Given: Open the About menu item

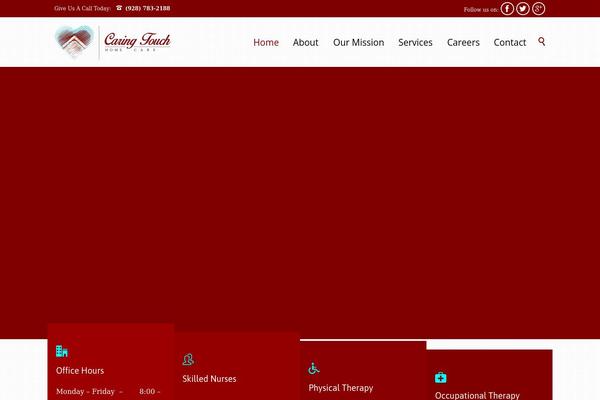Looking at the screenshot, I should point(305,42).
